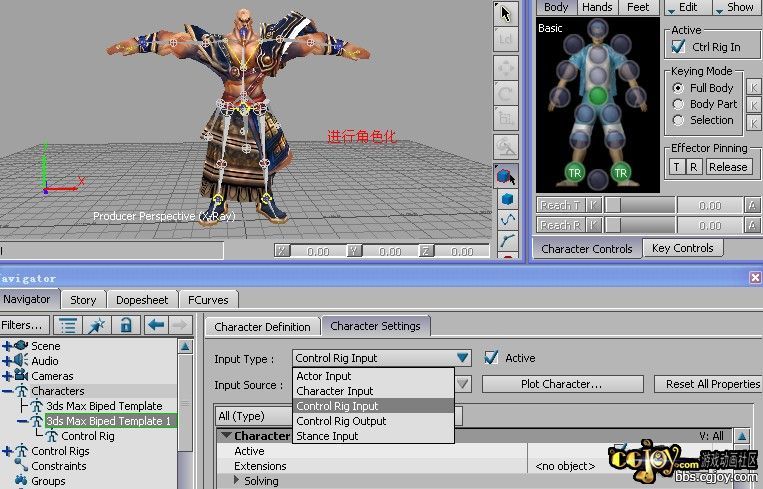
Task: Select Body Part keying mode
Action: (x=678, y=104)
